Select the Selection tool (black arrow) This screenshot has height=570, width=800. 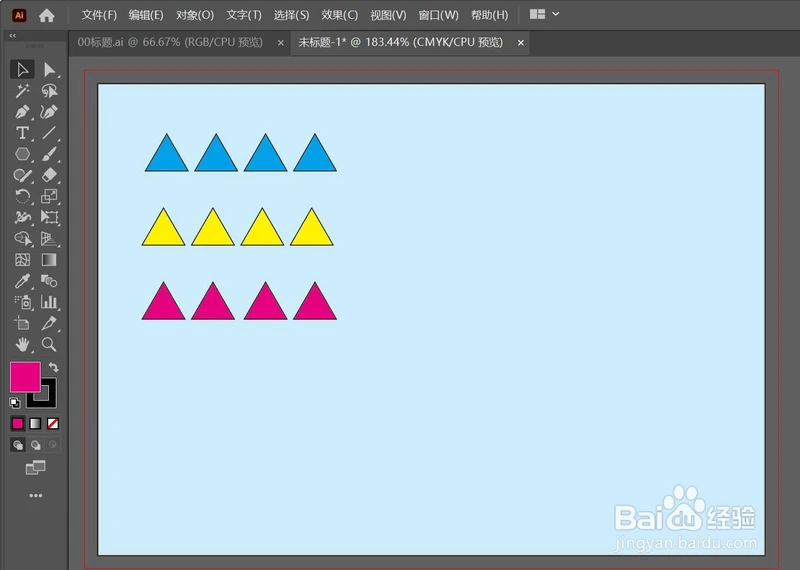22,69
